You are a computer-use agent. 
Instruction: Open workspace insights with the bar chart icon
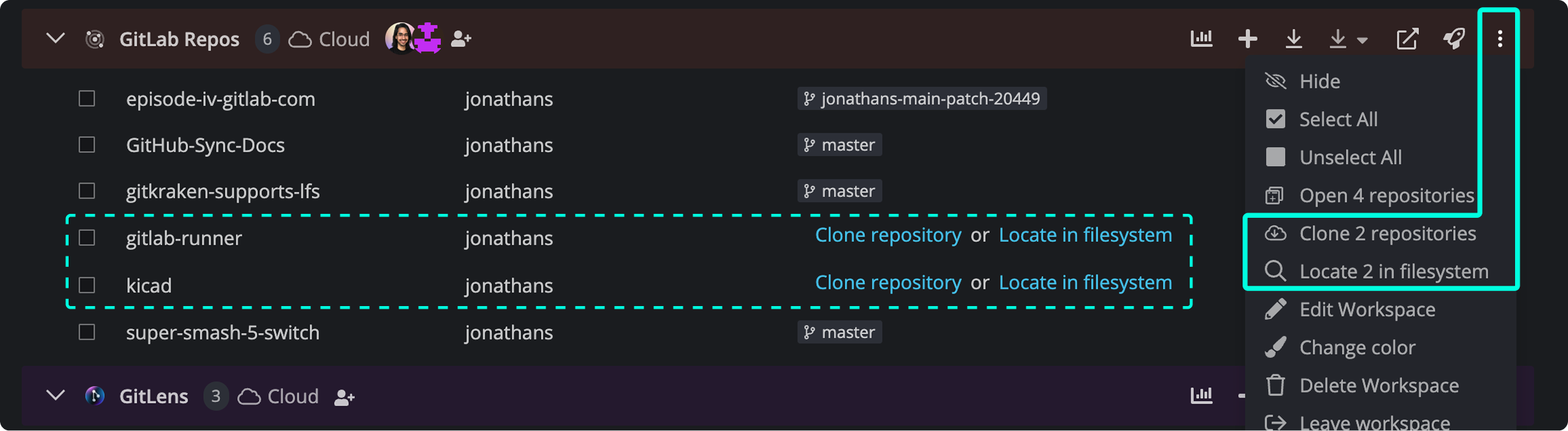click(x=1201, y=39)
